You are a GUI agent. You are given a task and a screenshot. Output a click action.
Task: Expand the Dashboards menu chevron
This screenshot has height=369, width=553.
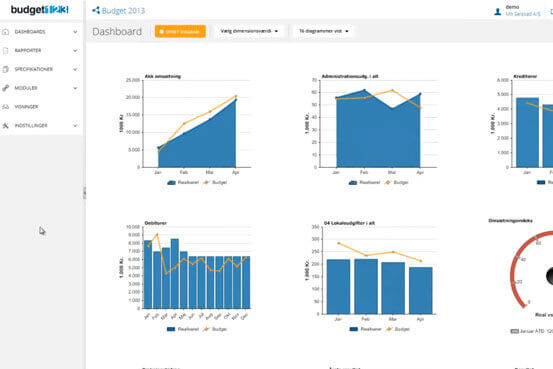coord(75,32)
